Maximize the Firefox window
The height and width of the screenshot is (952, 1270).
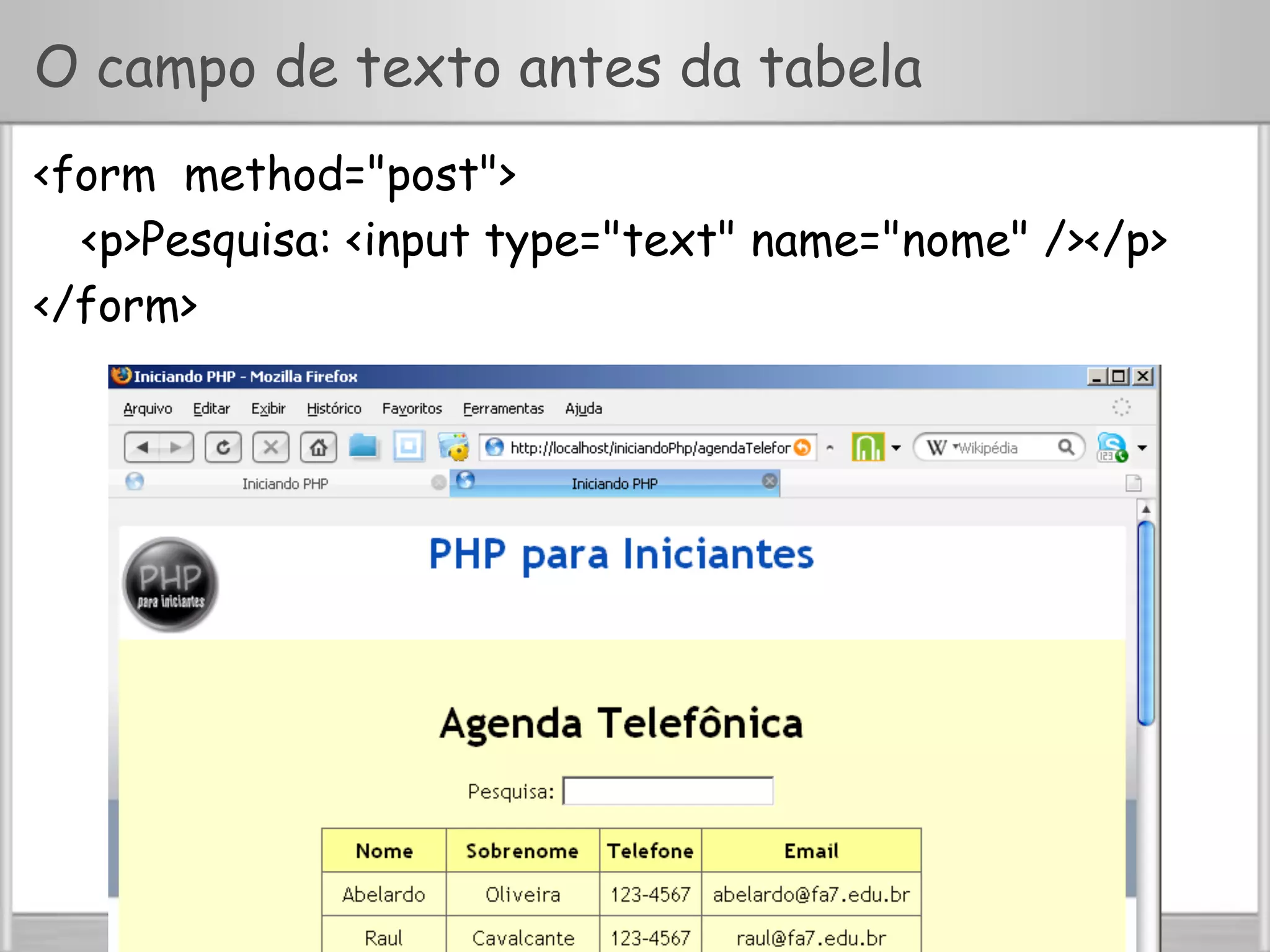pos(1119,376)
